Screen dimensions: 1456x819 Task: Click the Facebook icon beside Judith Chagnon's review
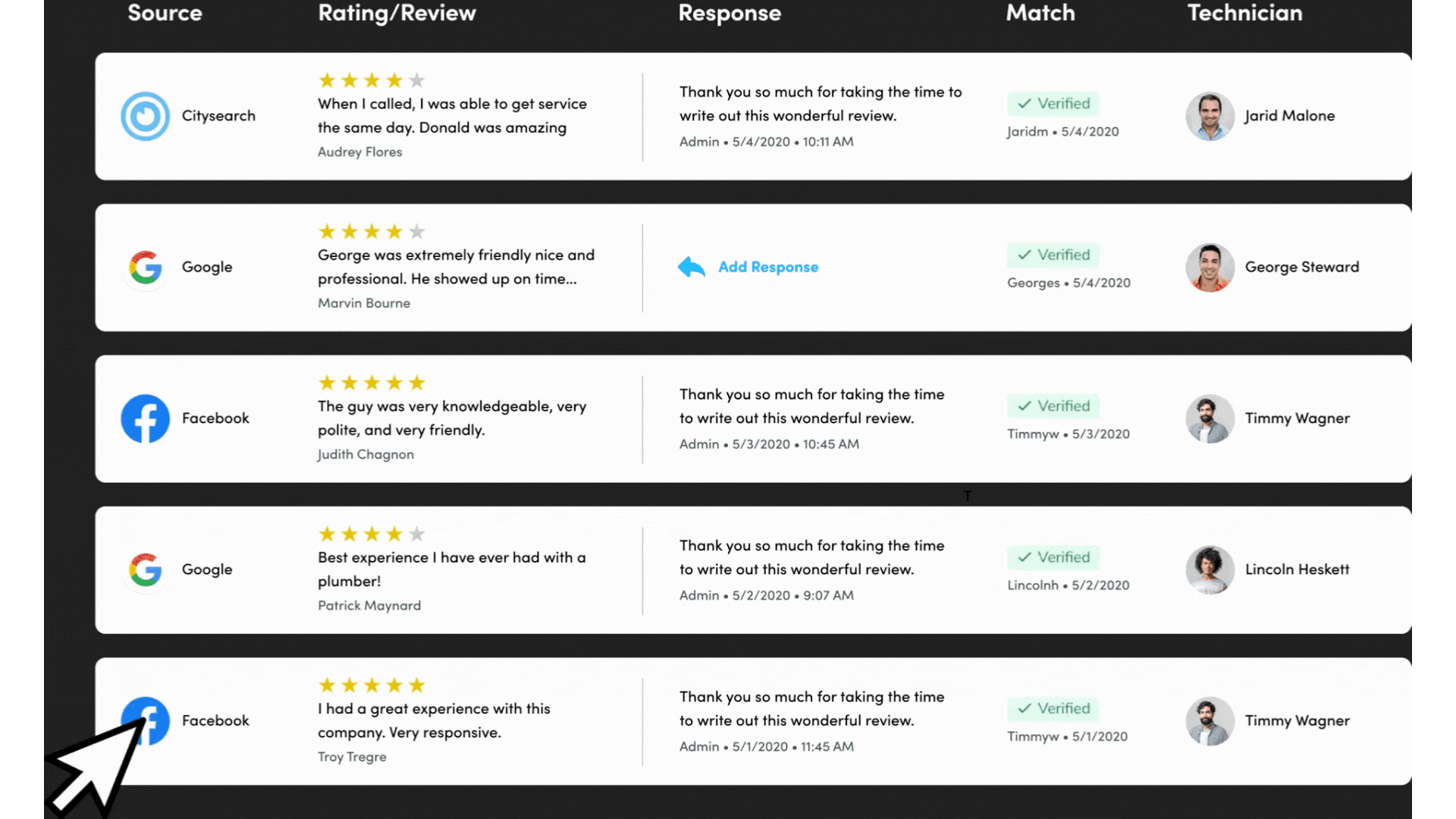(144, 418)
